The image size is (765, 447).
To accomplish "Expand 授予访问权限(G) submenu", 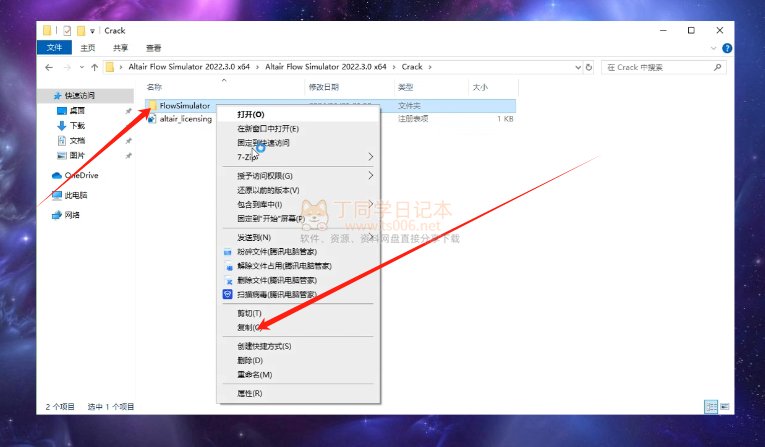I will [298, 176].
